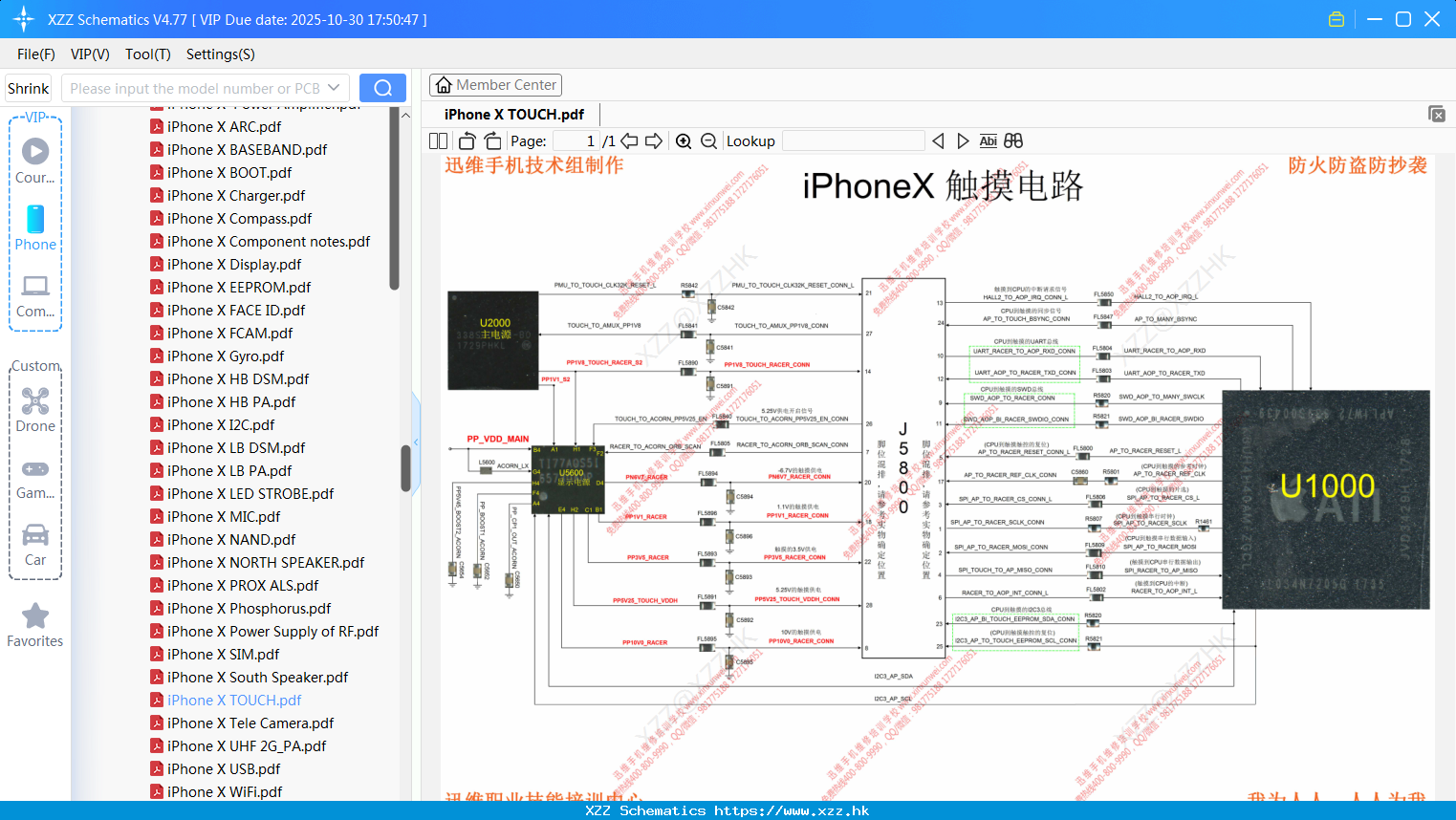This screenshot has width=1456, height=820.
Task: Open iPhone X Component notes.pdf
Action: (269, 241)
